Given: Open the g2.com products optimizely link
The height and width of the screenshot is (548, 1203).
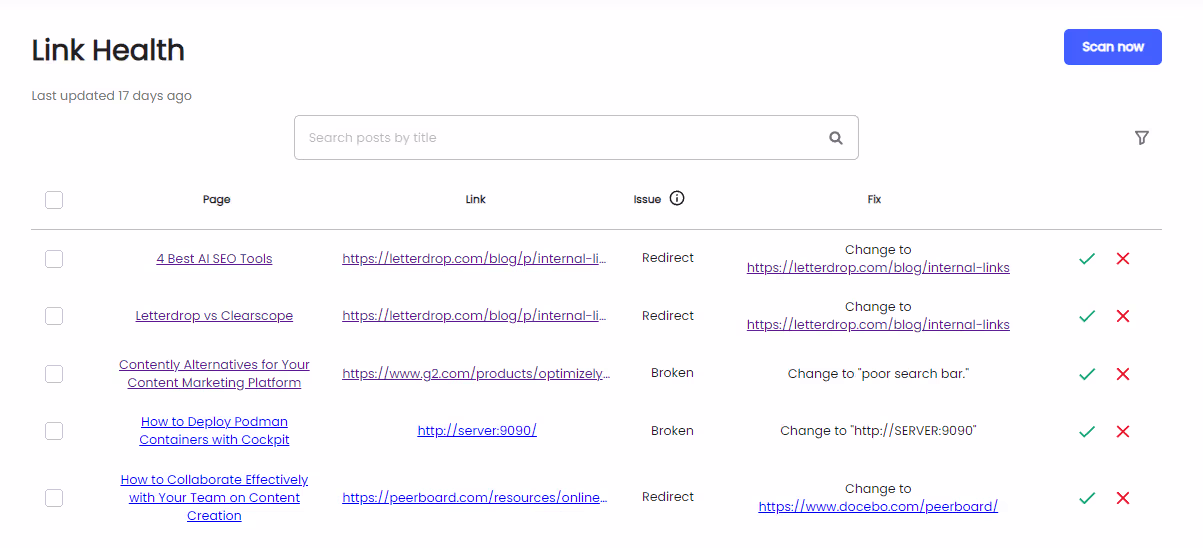Looking at the screenshot, I should click(x=475, y=373).
